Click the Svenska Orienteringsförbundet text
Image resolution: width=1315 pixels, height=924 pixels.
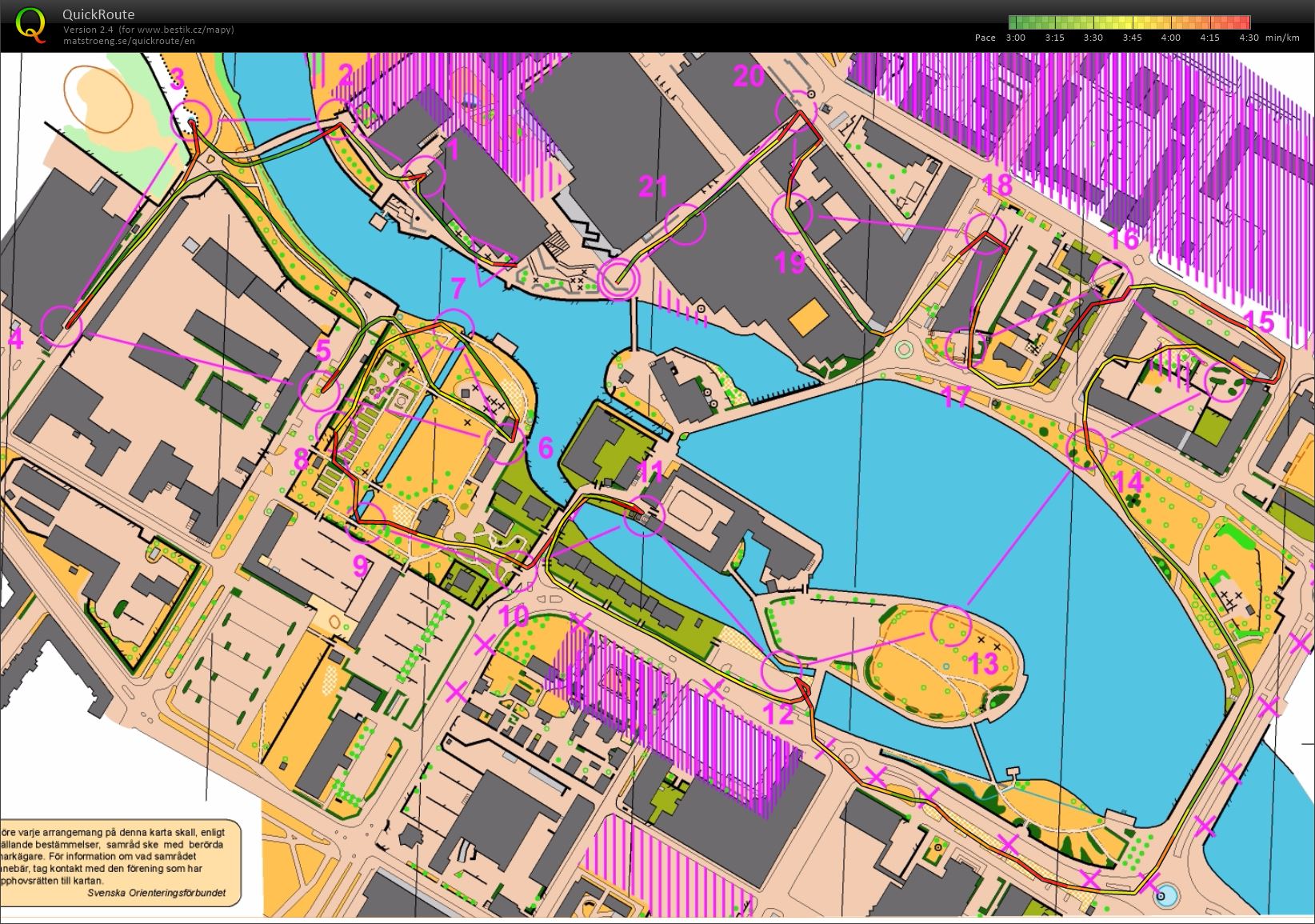pyautogui.click(x=157, y=894)
